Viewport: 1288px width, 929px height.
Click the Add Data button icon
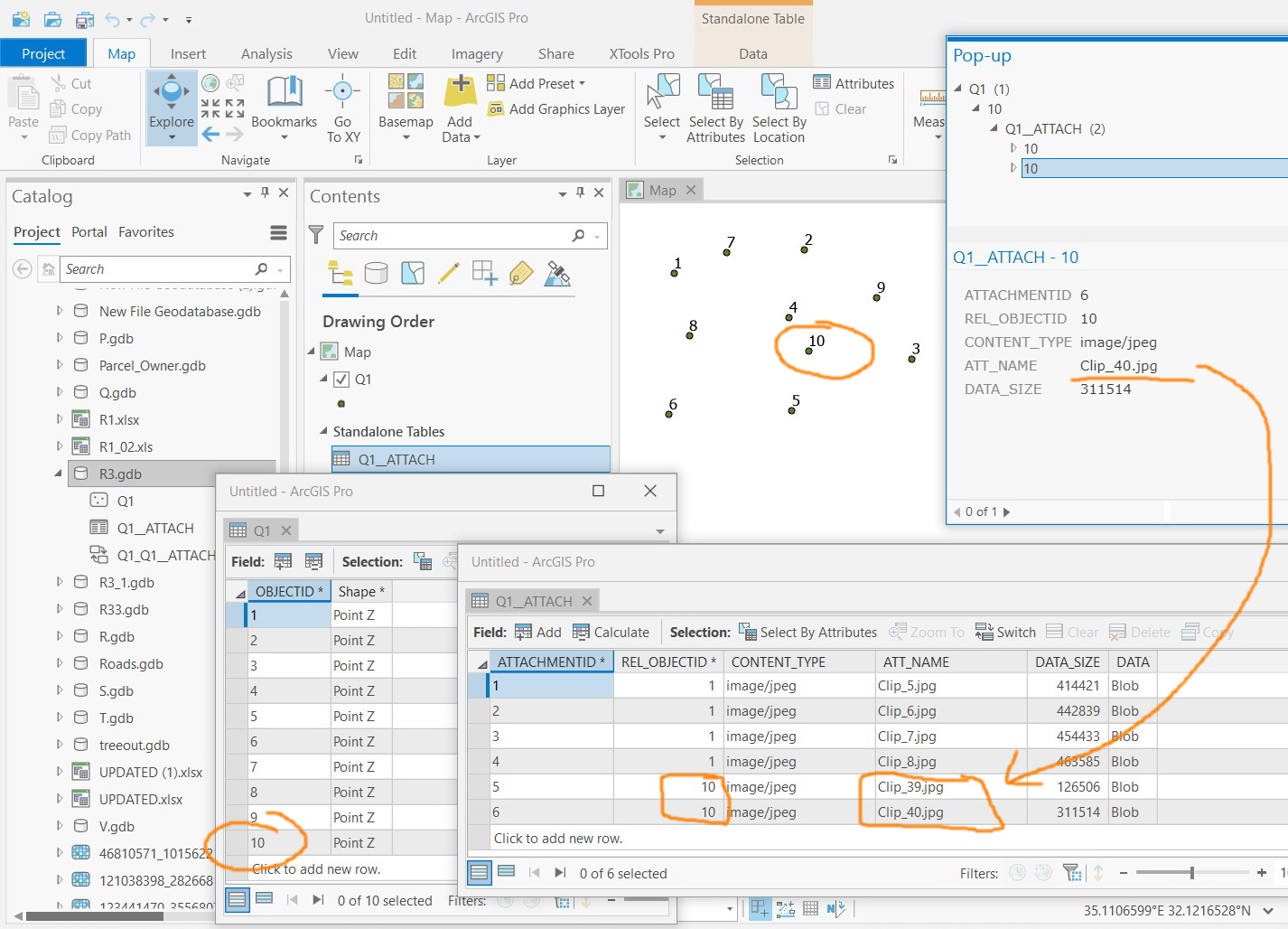point(461,89)
